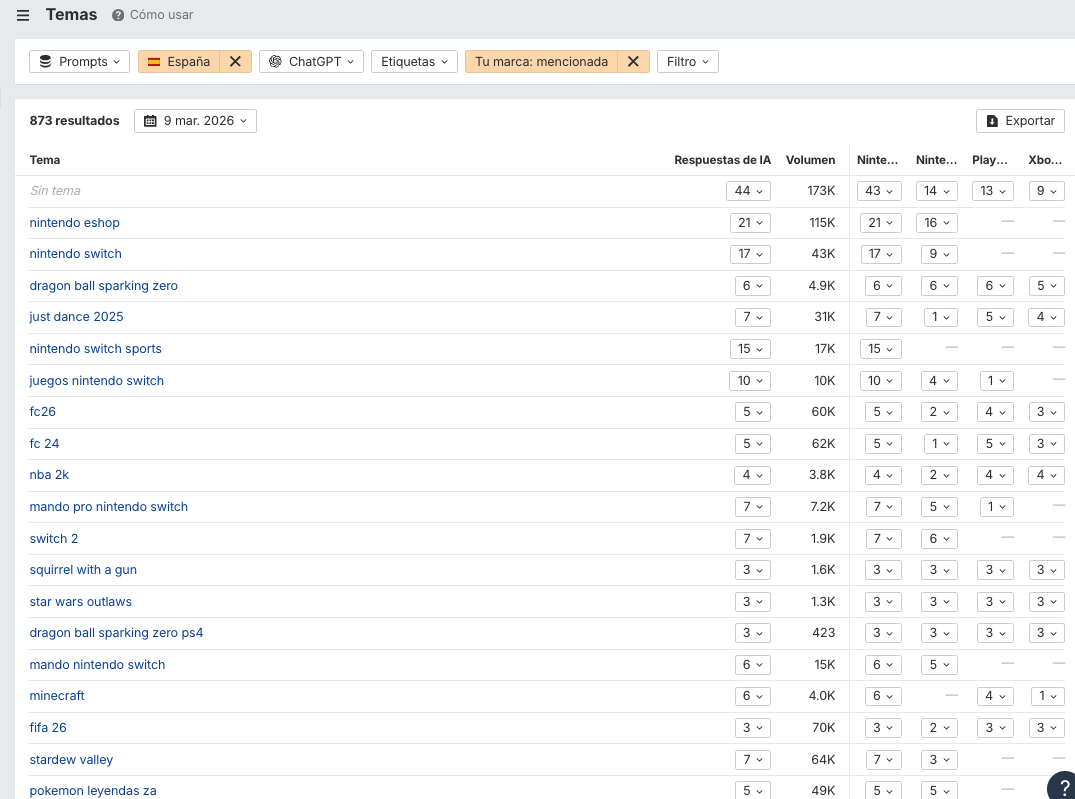1075x799 pixels.
Task: Open the Filtro dropdown
Action: point(687,62)
